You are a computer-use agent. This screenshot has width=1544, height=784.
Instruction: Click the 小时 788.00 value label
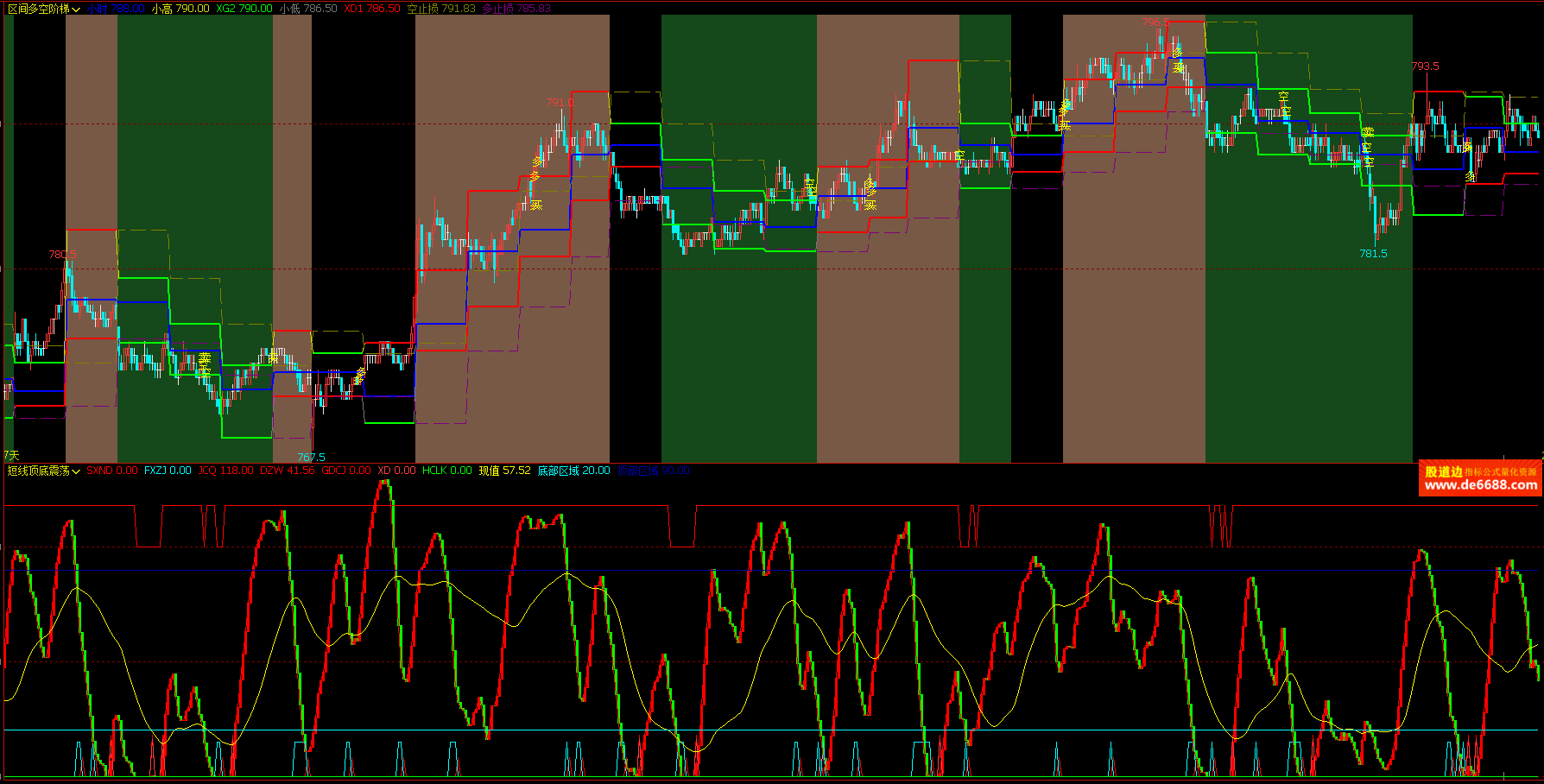pos(115,9)
